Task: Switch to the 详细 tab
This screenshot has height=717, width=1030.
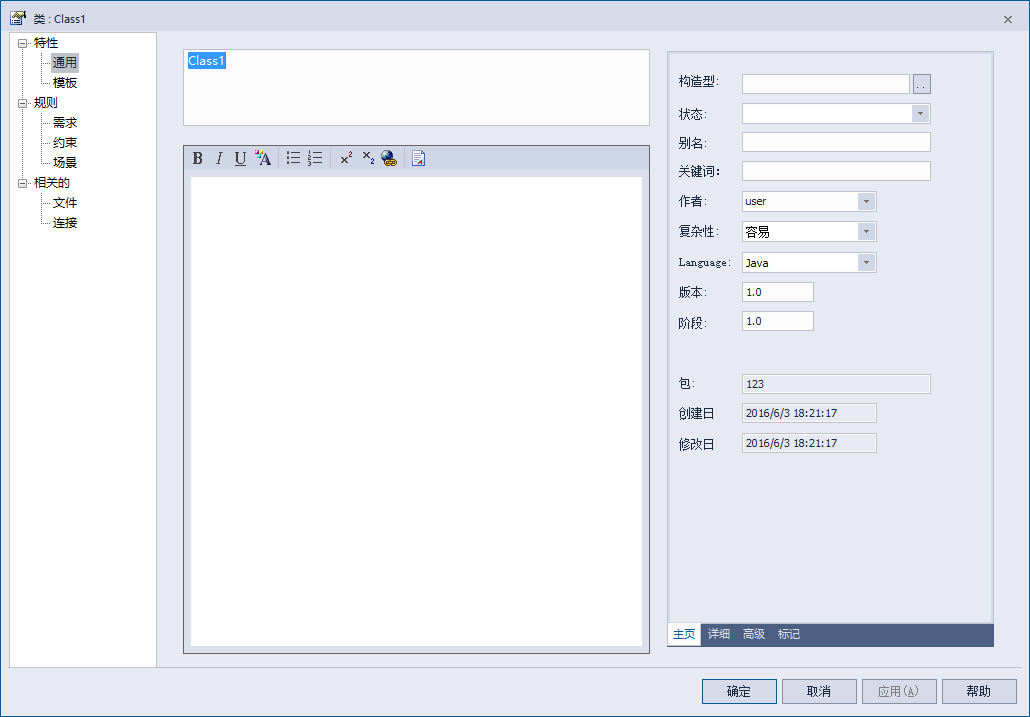Action: 718,633
